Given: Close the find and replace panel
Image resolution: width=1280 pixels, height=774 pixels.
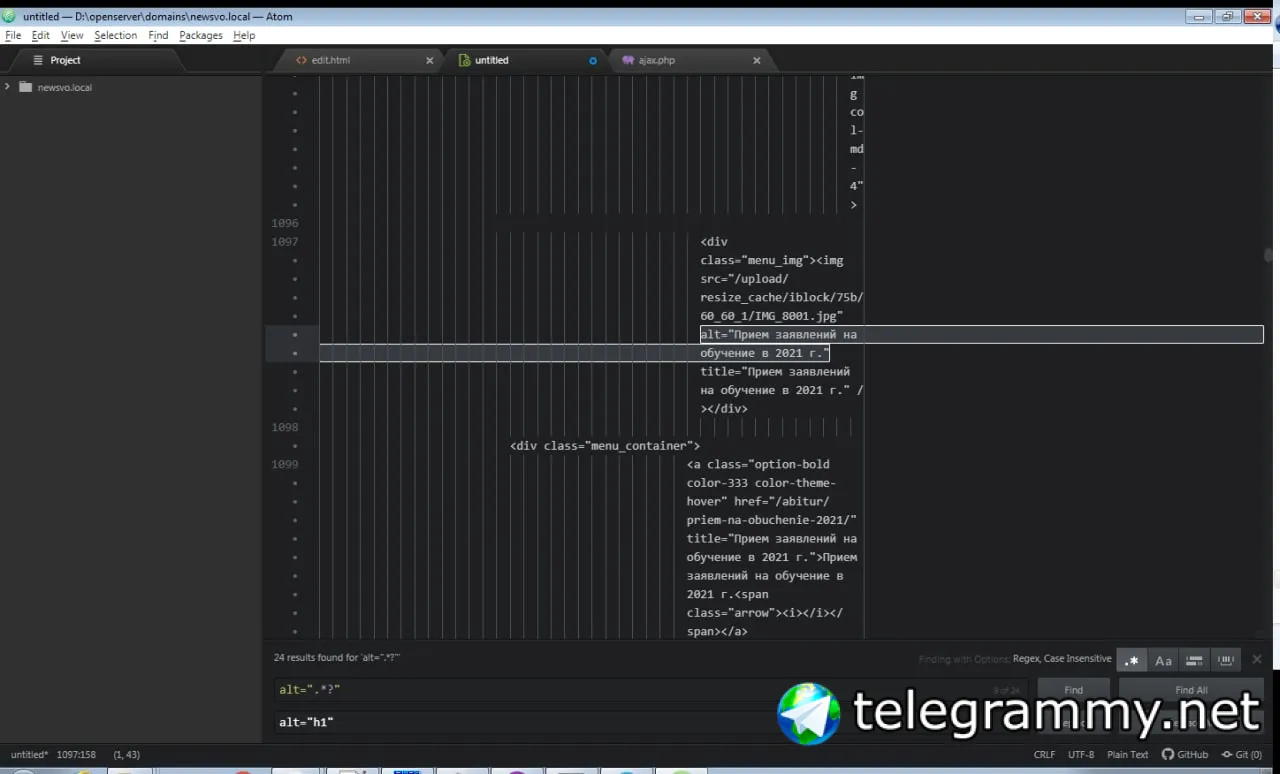Looking at the screenshot, I should 1257,659.
